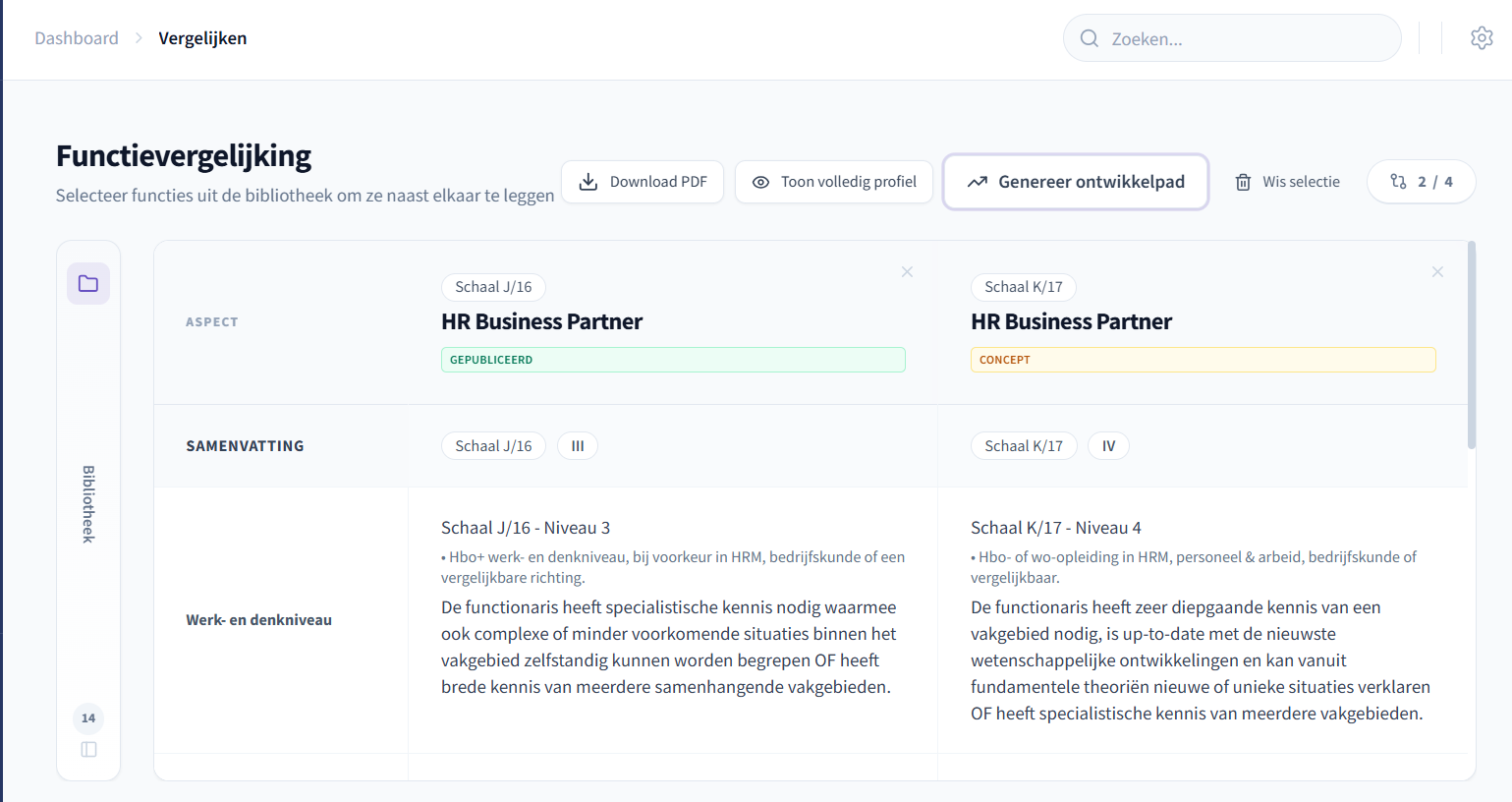
Task: Open the library folder icon
Action: (88, 283)
